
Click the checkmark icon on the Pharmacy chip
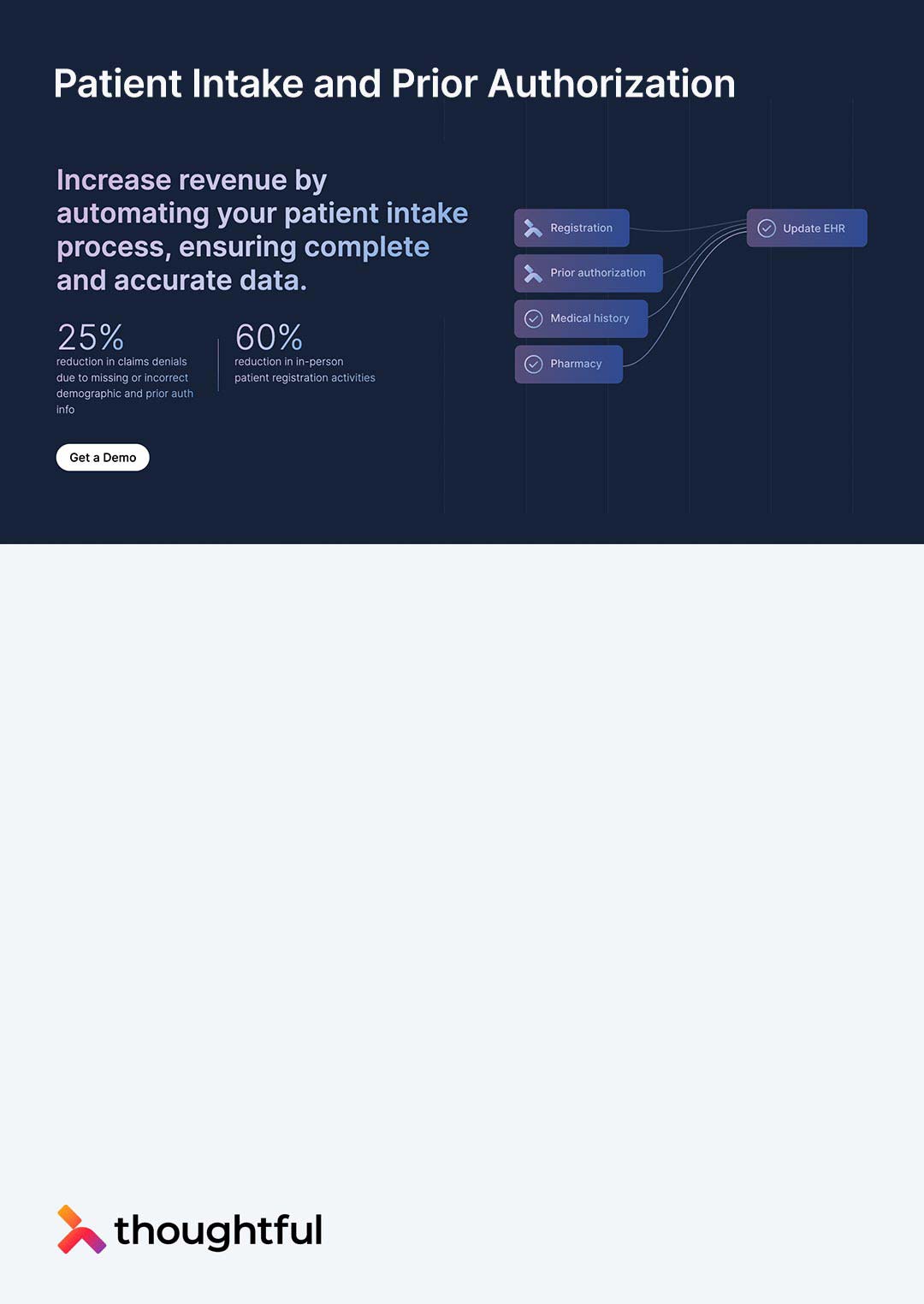[532, 364]
